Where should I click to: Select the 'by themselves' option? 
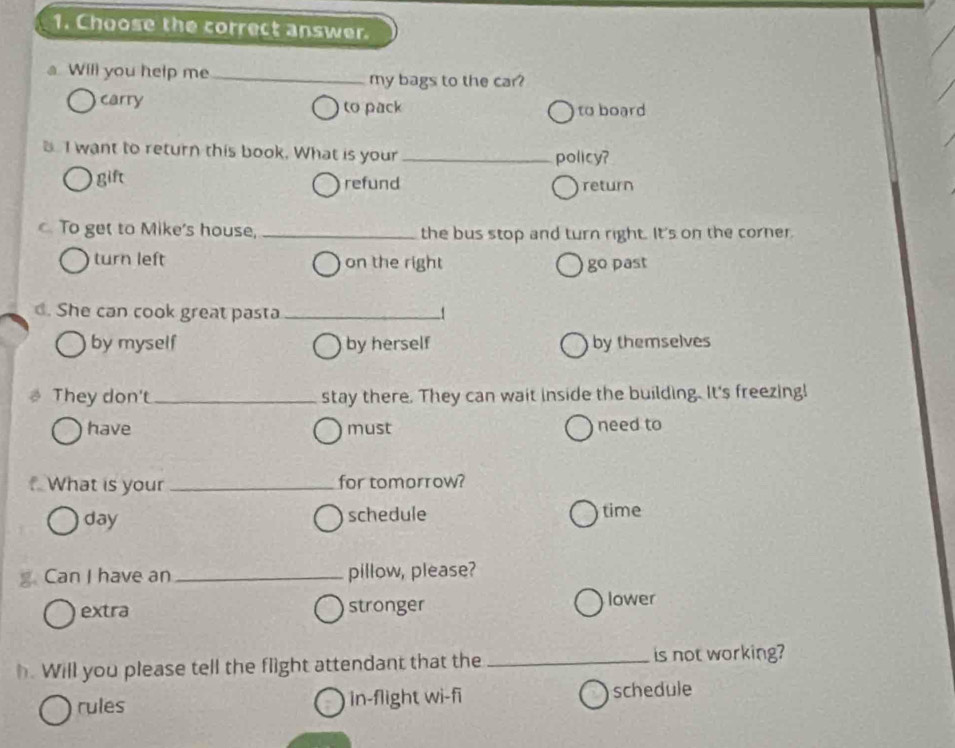(574, 345)
